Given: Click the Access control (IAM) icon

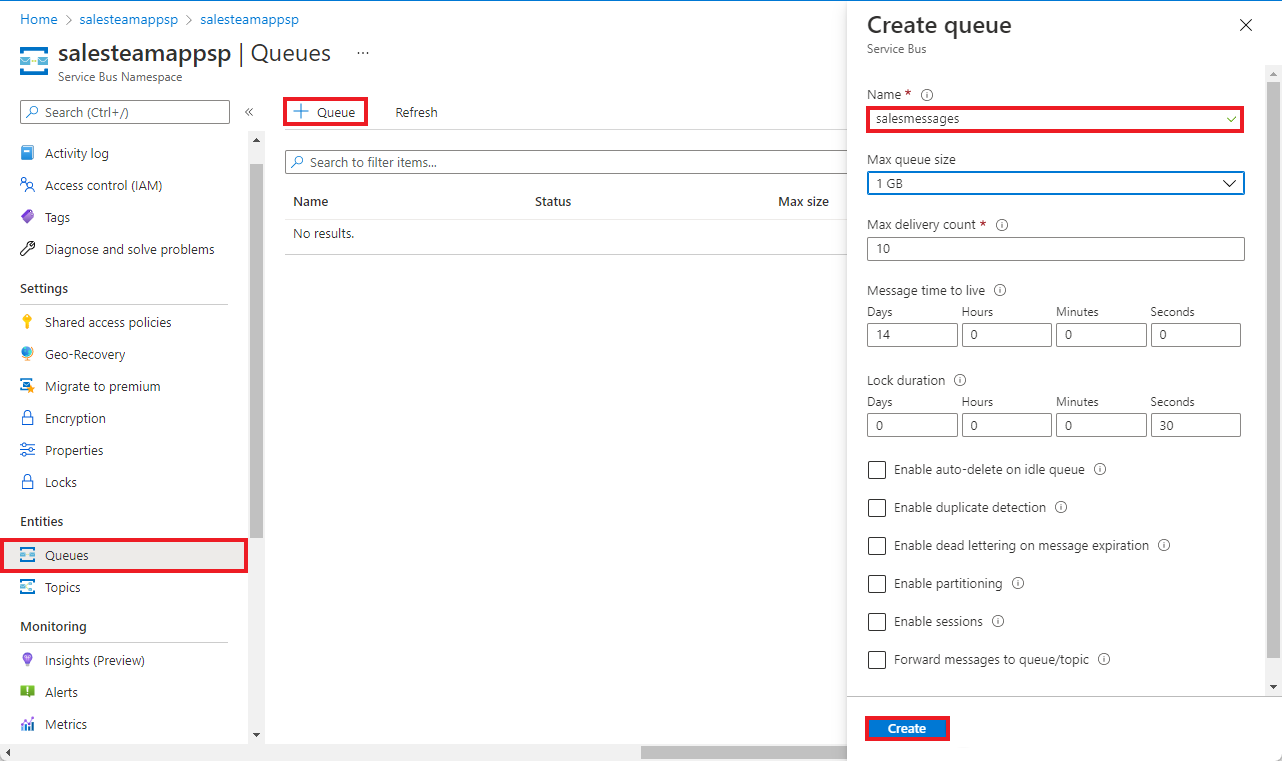Looking at the screenshot, I should coord(28,185).
